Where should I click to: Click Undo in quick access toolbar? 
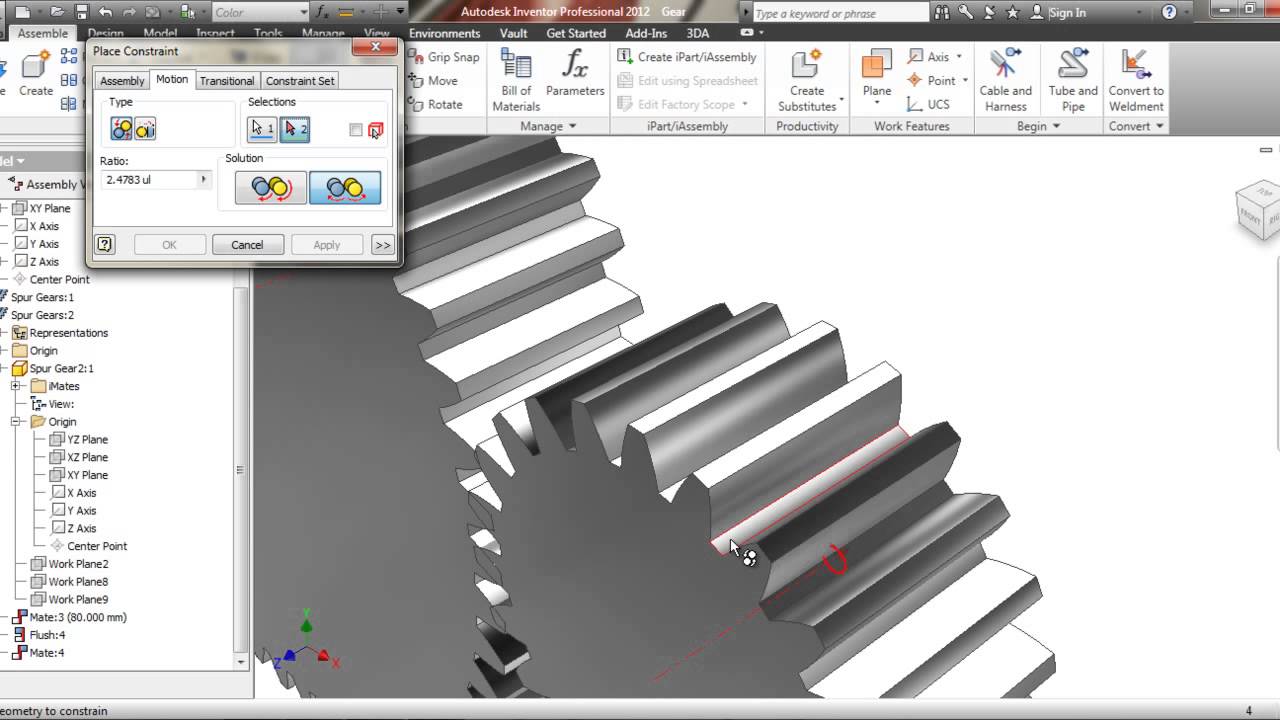(105, 12)
